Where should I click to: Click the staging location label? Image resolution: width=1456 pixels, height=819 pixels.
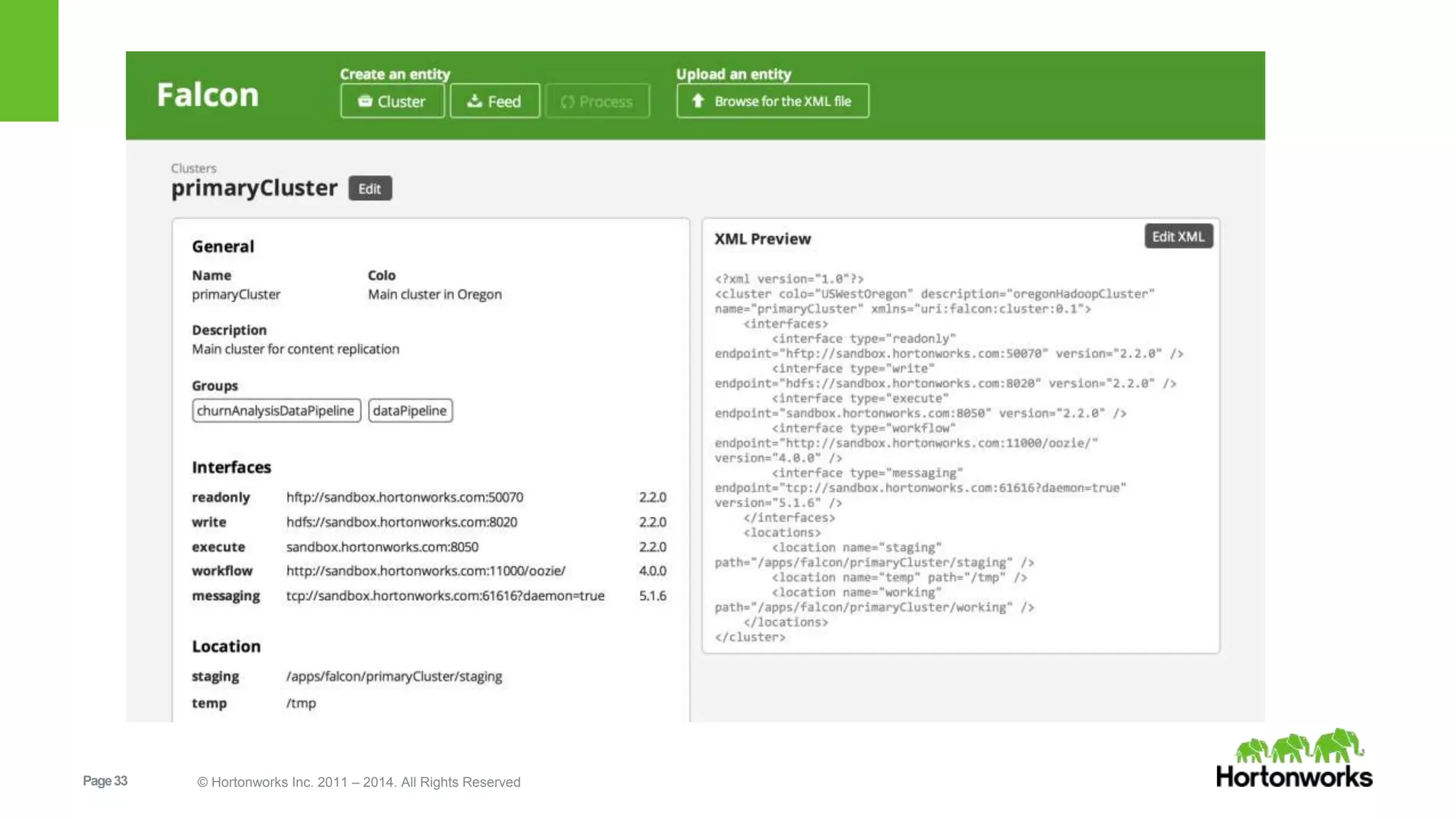click(x=215, y=676)
